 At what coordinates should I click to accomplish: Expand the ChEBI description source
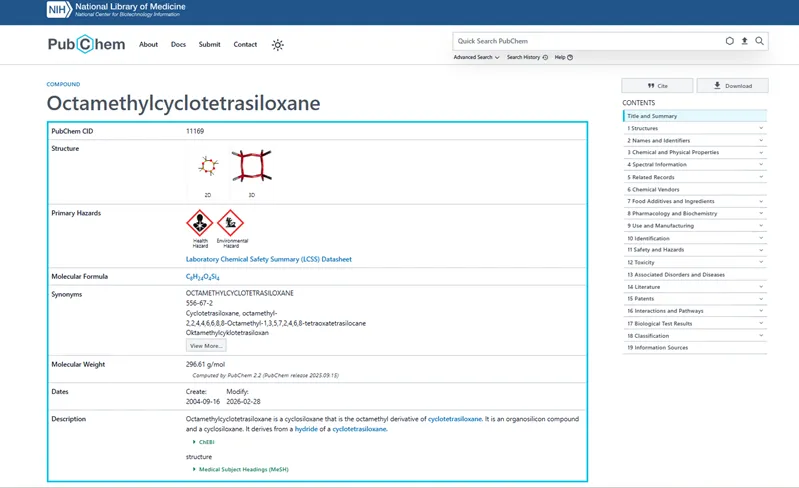click(203, 442)
